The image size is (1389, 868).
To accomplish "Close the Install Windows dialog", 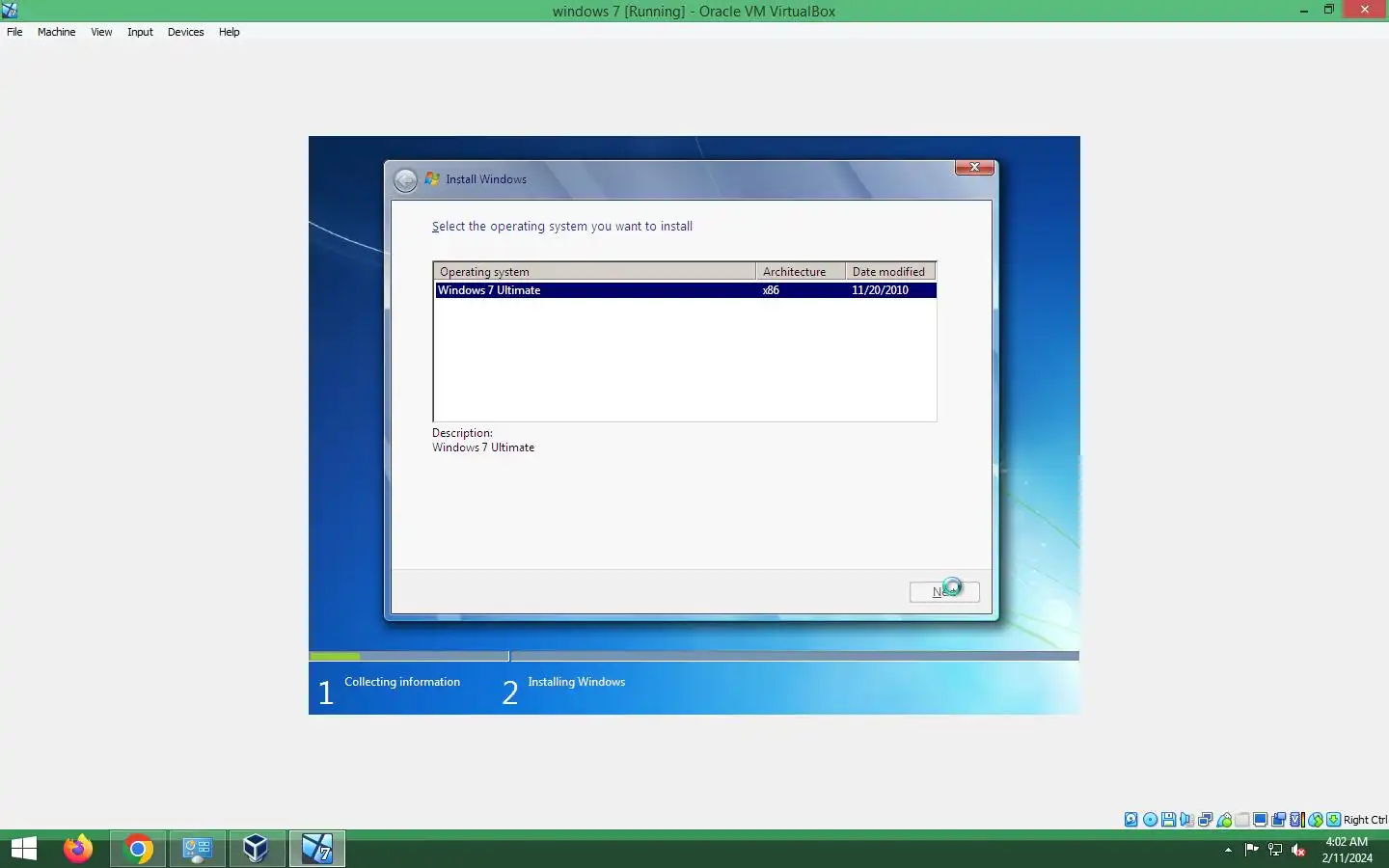I will click(974, 168).
